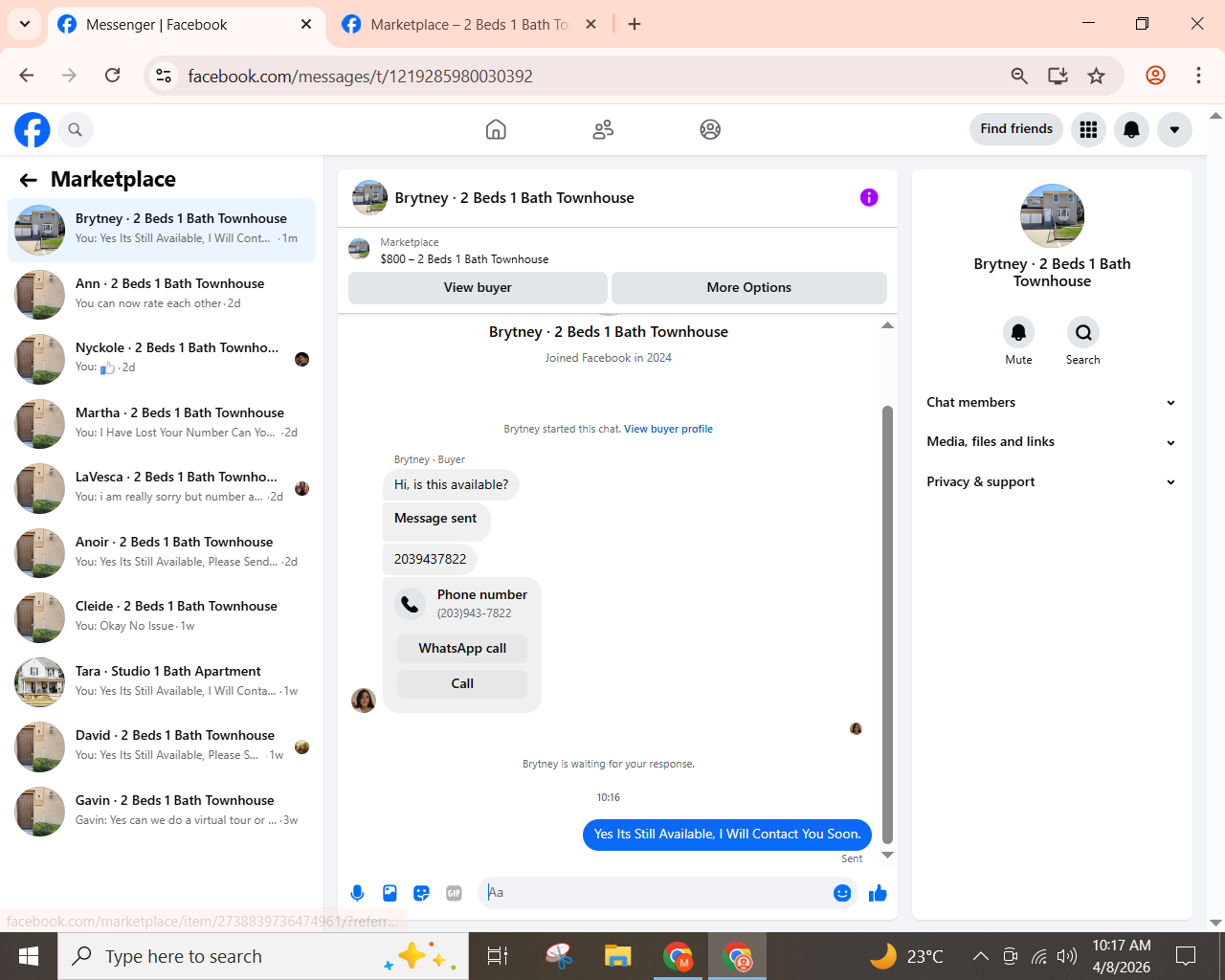The image size is (1225, 980).
Task: Open the conversation information icon
Action: coord(869,197)
